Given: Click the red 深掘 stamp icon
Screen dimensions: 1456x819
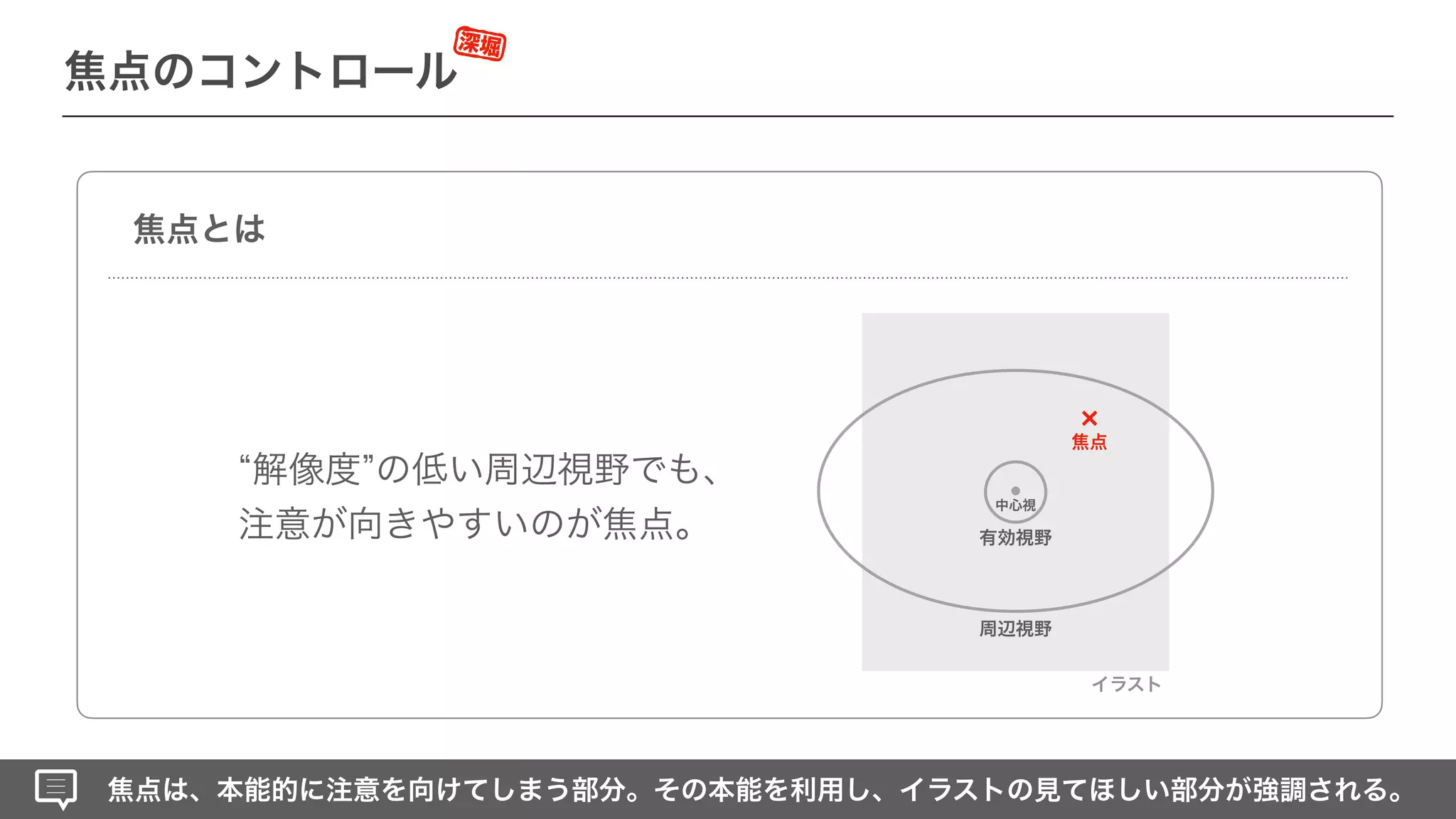Looking at the screenshot, I should tap(480, 44).
